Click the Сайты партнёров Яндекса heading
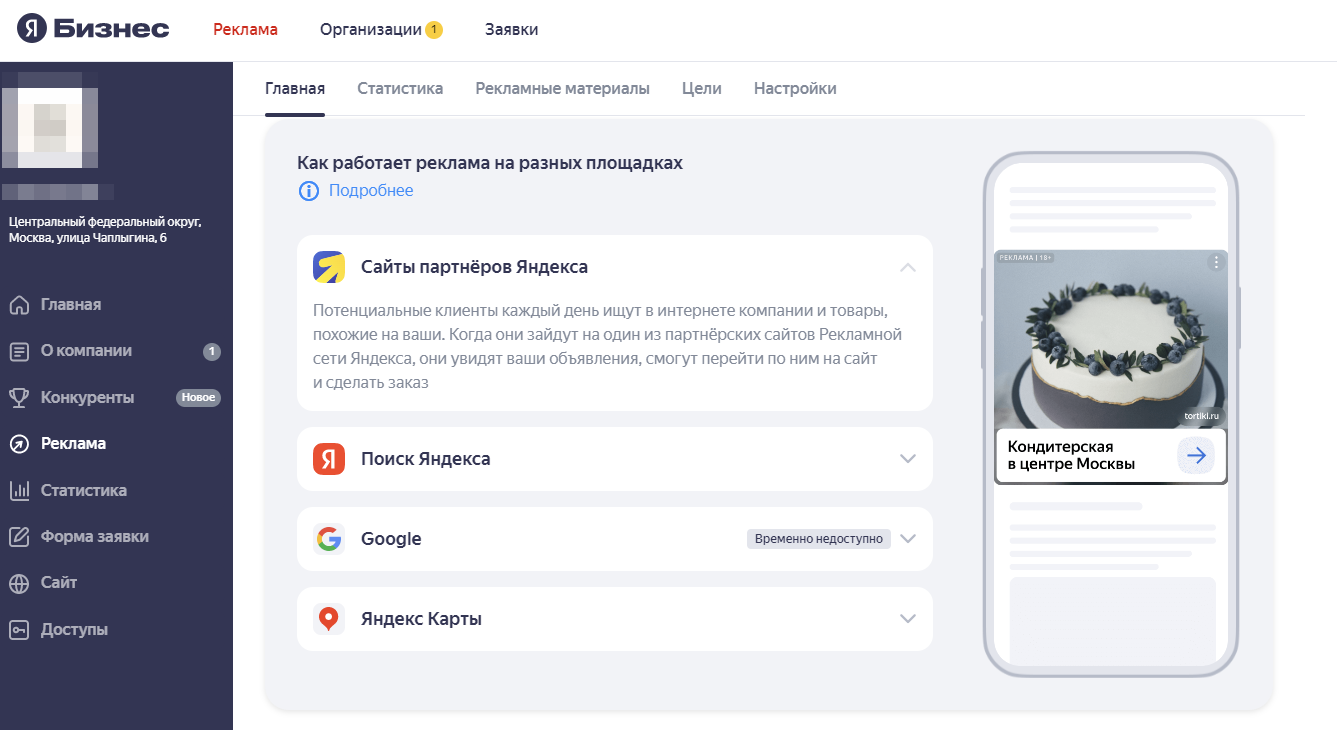 (x=474, y=267)
